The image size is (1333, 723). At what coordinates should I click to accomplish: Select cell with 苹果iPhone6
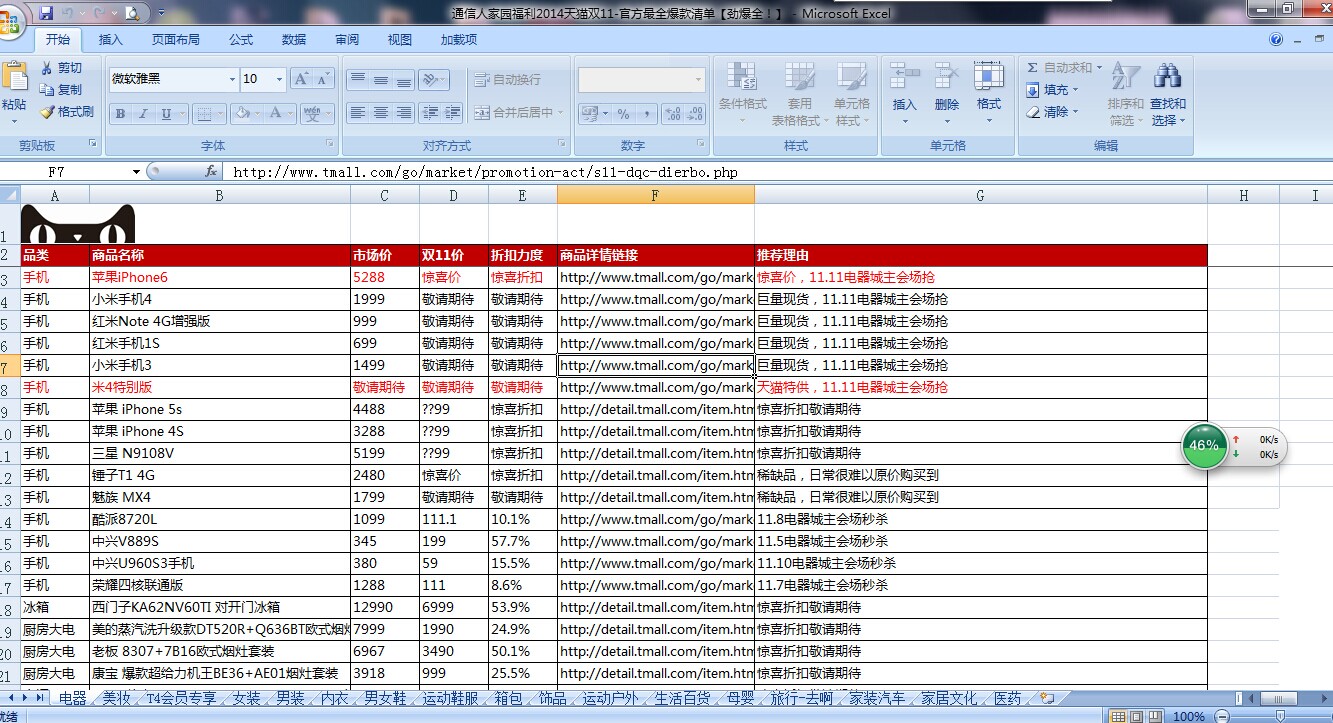pyautogui.click(x=219, y=277)
